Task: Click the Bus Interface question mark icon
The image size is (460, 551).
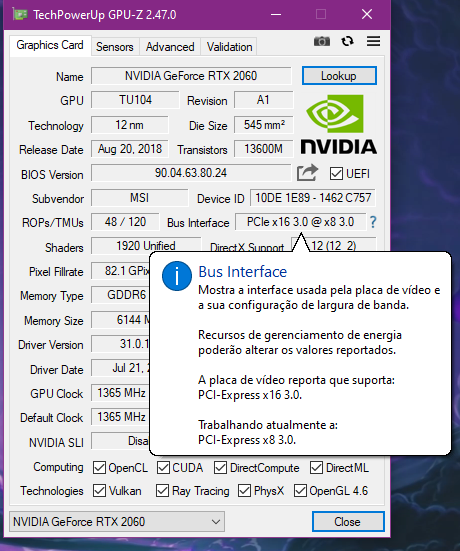Action: click(x=373, y=222)
